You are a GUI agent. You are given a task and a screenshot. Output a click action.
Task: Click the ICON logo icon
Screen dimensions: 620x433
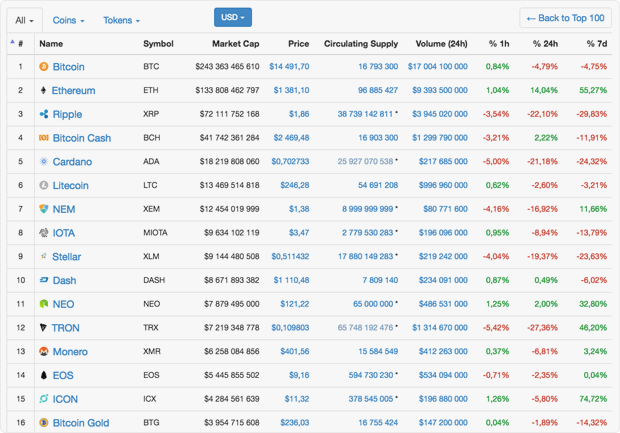pyautogui.click(x=43, y=399)
